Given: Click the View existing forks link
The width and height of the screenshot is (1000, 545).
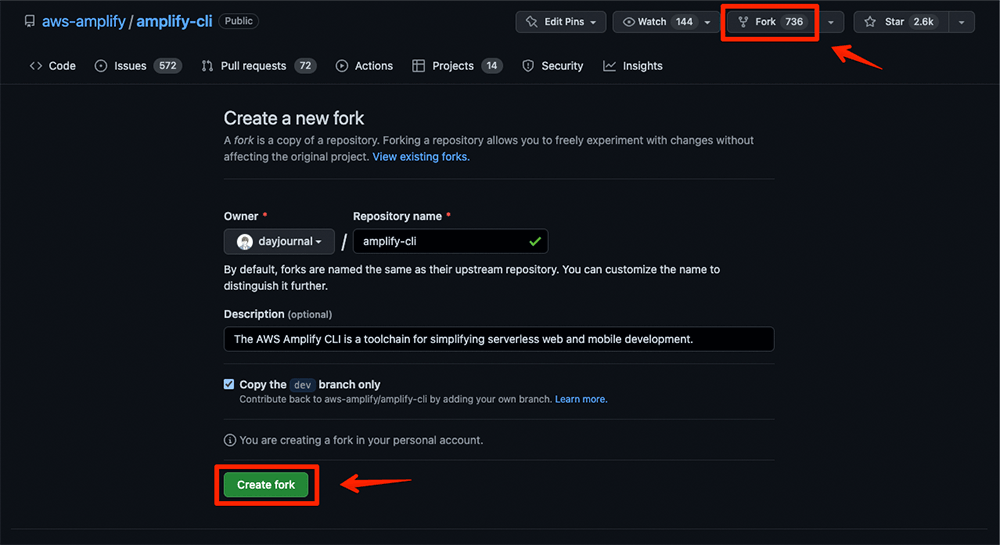Looking at the screenshot, I should 421,157.
